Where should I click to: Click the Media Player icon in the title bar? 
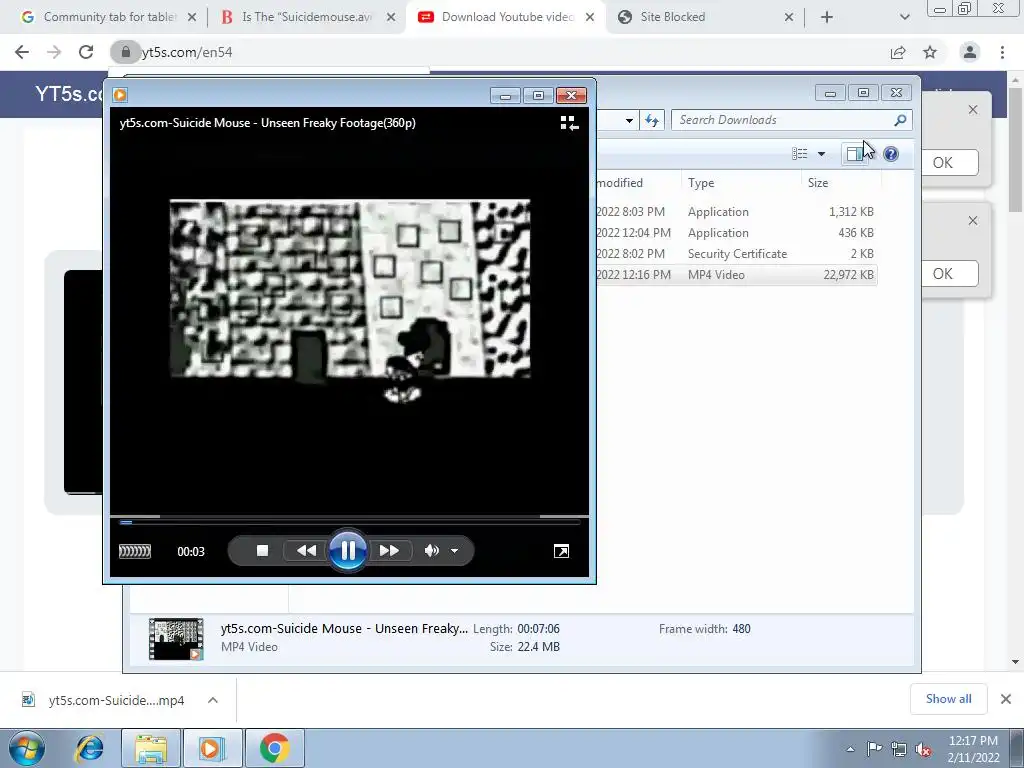coord(120,95)
